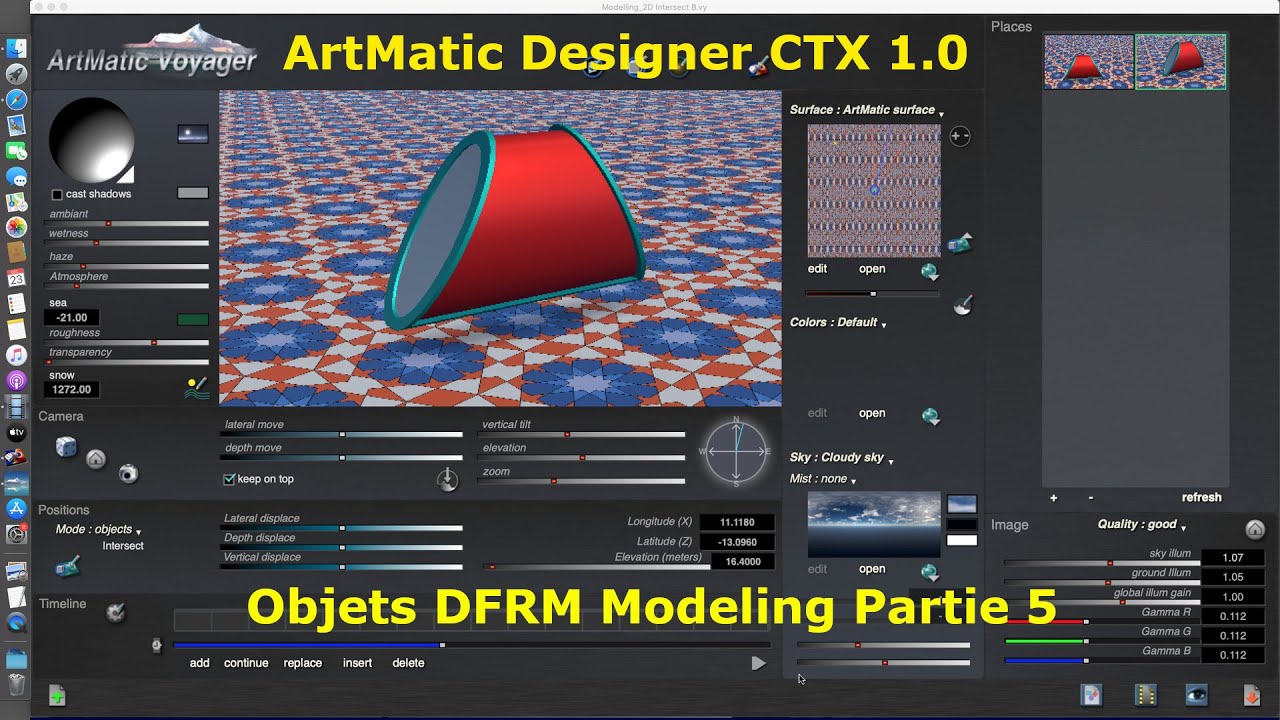
Task: Click the globe icon in Sky section
Action: click(930, 572)
